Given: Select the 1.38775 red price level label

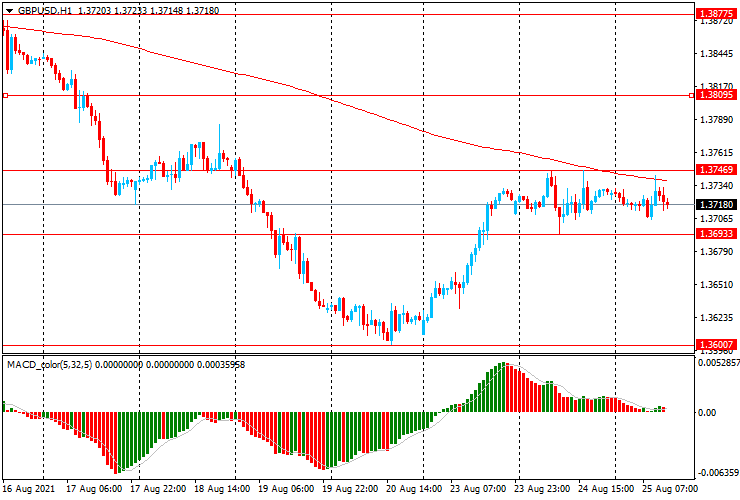Looking at the screenshot, I should (x=716, y=14).
